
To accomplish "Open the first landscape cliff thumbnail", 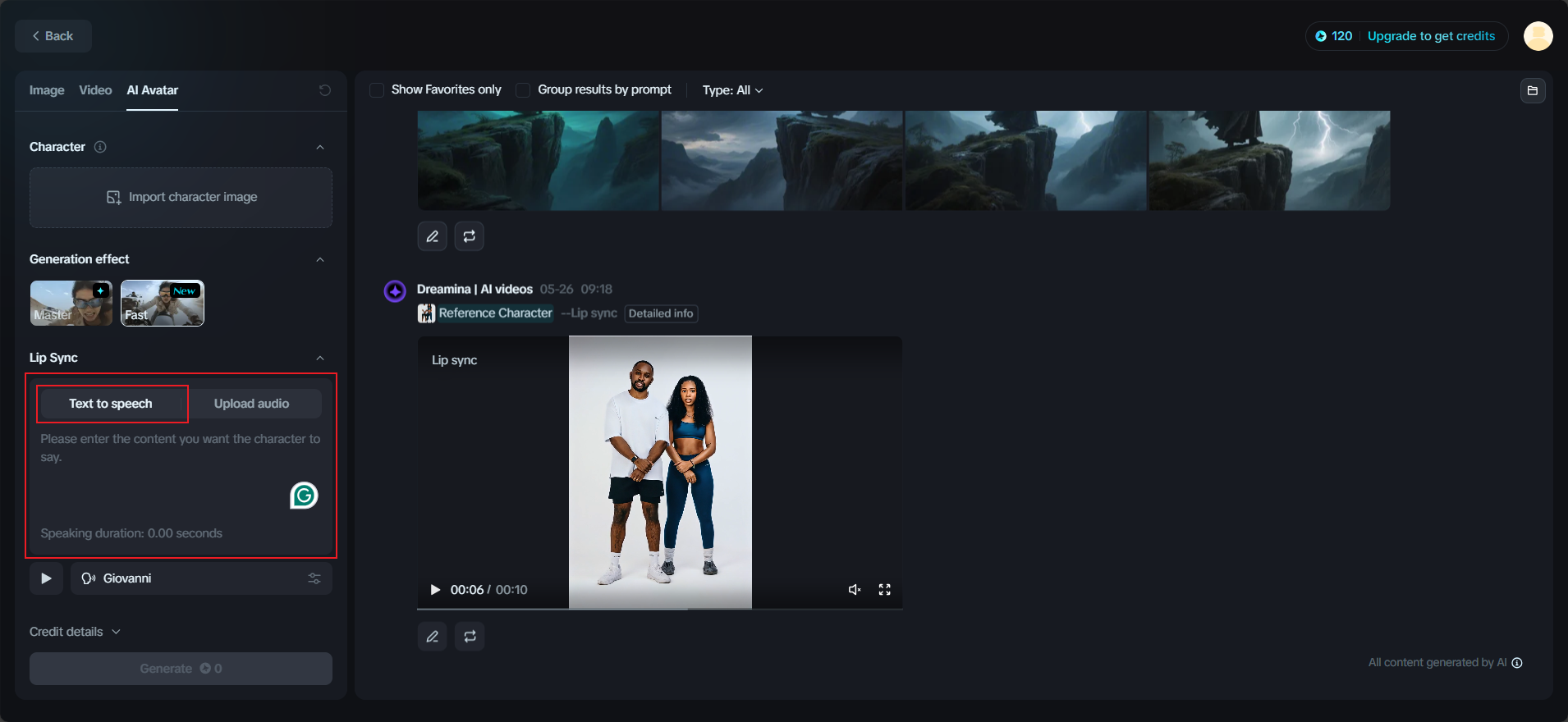I will point(539,161).
